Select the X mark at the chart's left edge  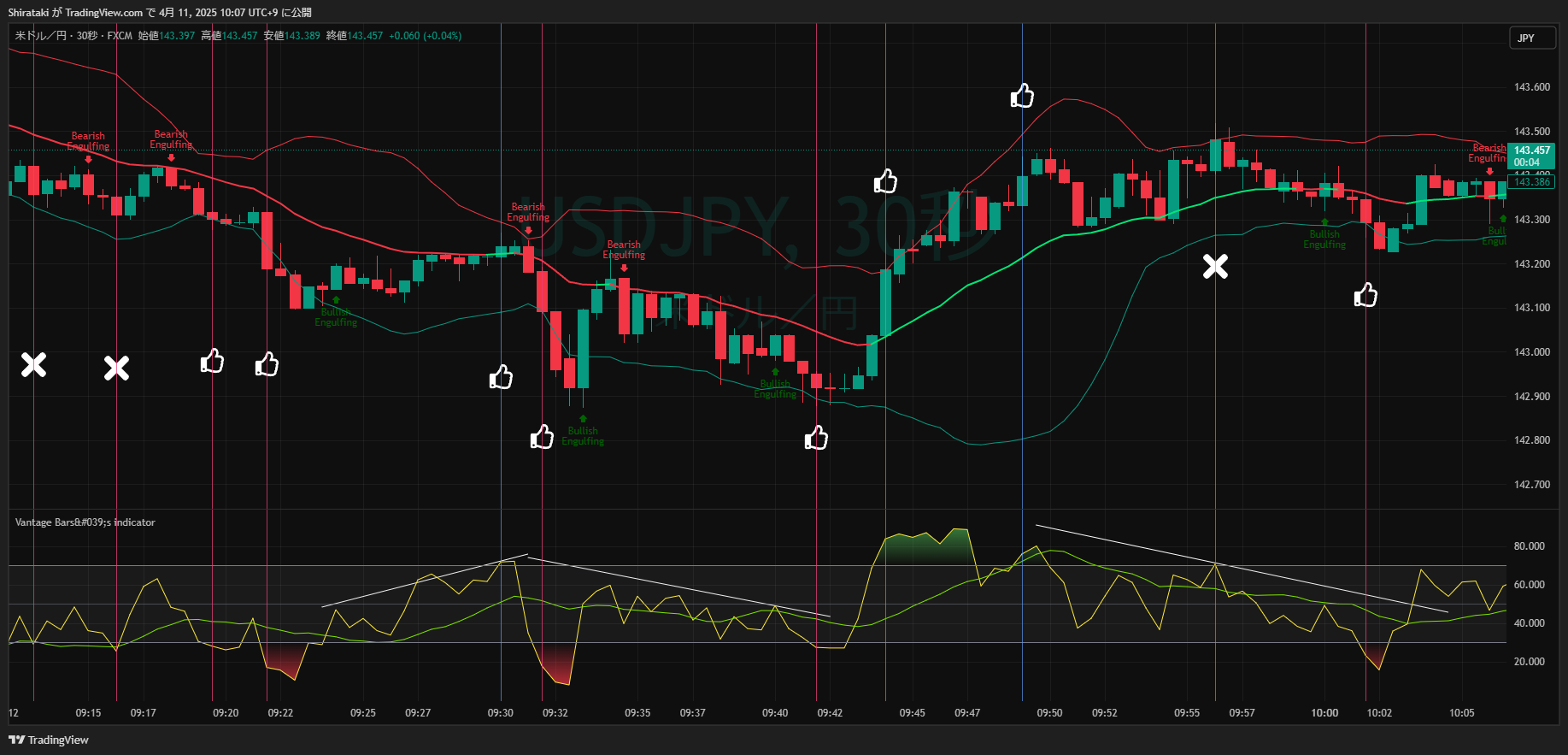(33, 365)
